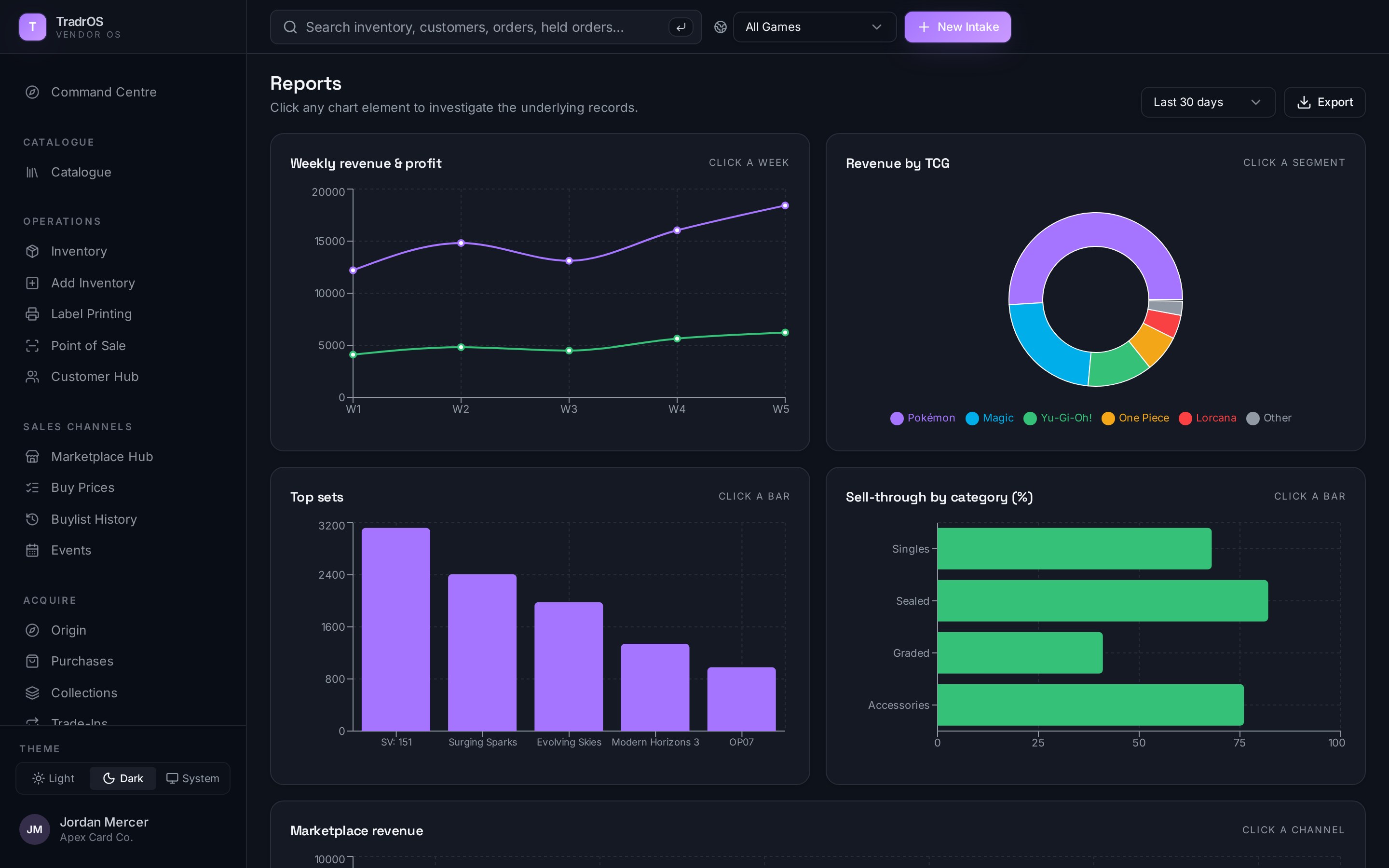Click the Modern Horizons 3 bar
This screenshot has width=1389, height=868.
tap(655, 687)
